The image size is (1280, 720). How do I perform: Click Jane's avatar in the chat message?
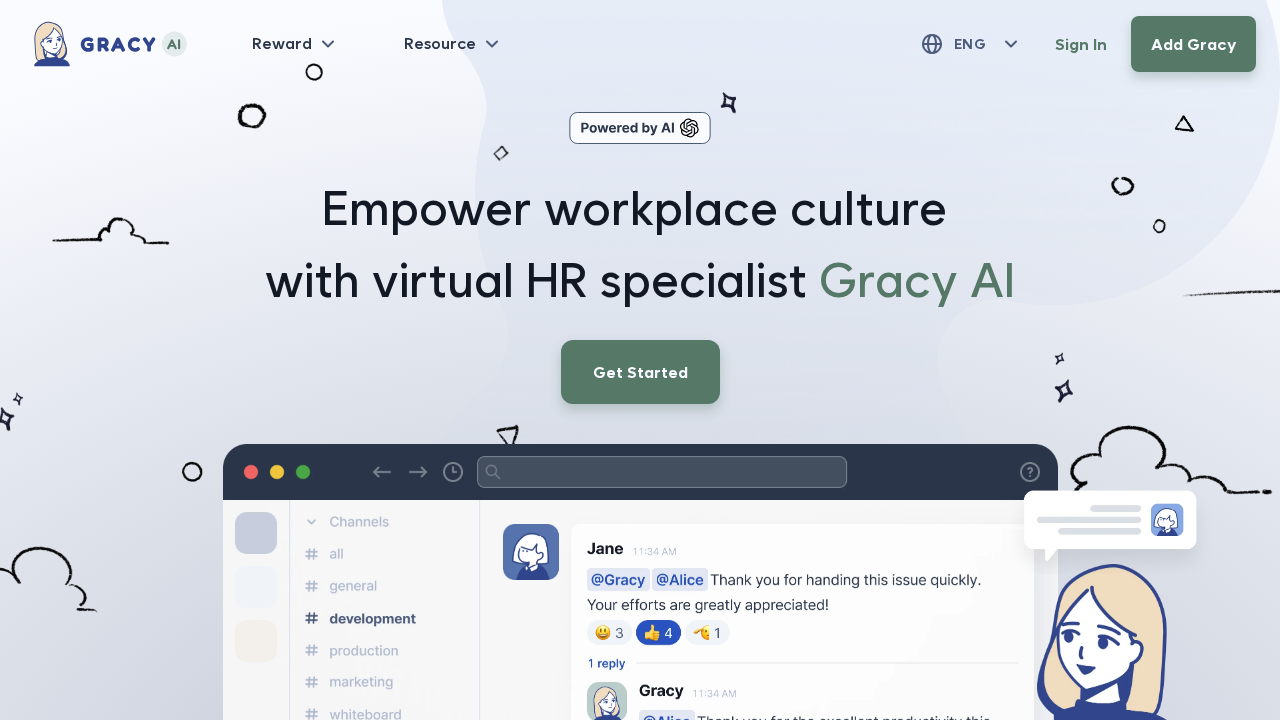(531, 552)
